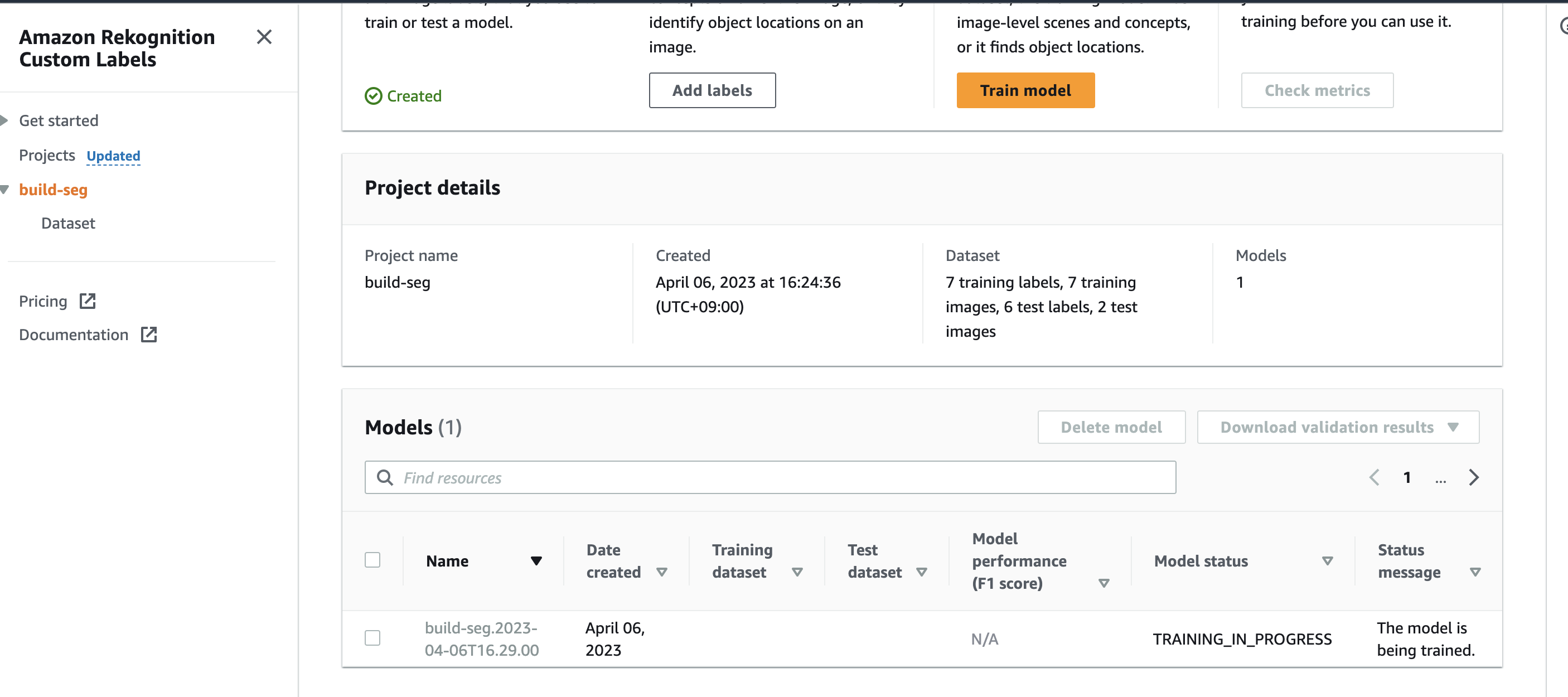
Task: Check the build-seg model row checkbox
Action: tap(372, 638)
